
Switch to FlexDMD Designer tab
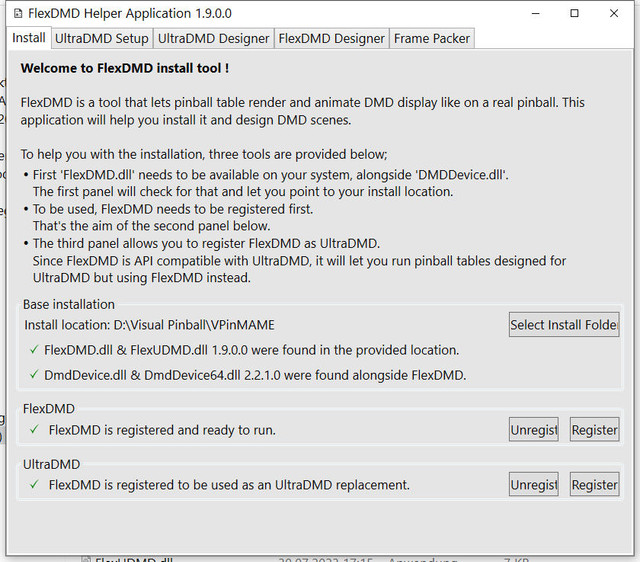click(331, 38)
